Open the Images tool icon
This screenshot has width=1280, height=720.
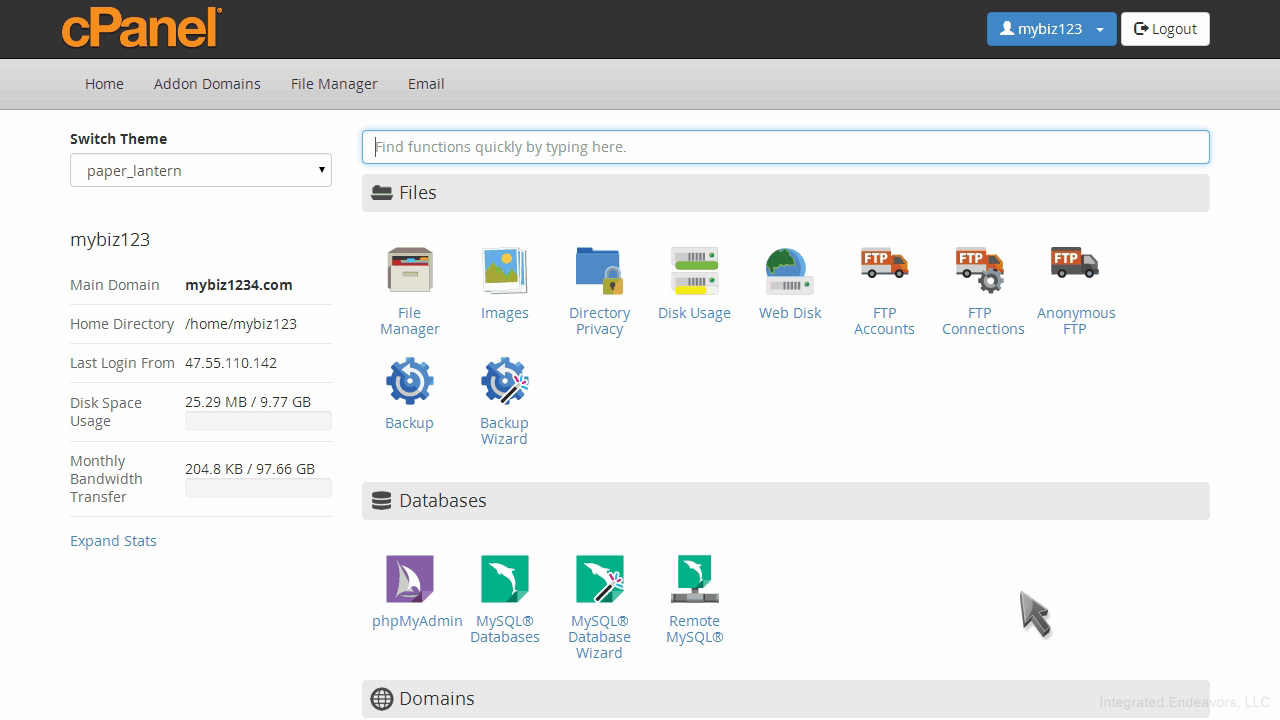pyautogui.click(x=504, y=271)
